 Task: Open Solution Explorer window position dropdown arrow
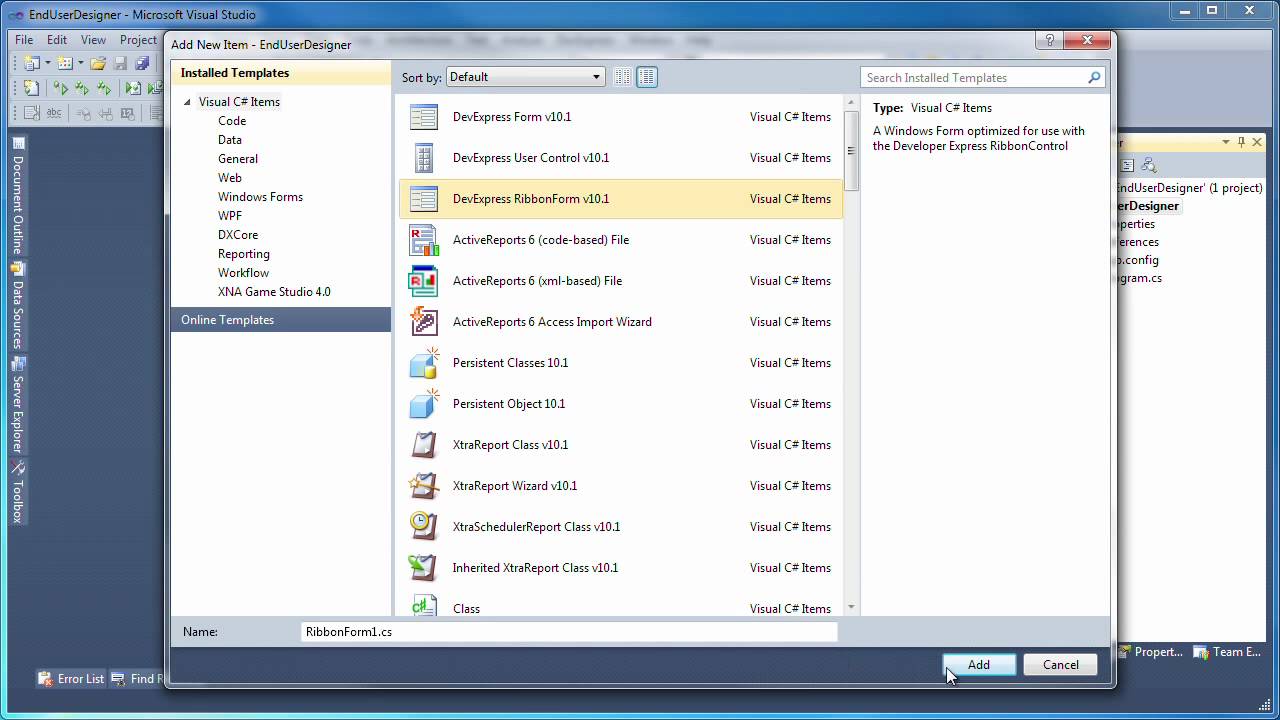pos(1226,142)
